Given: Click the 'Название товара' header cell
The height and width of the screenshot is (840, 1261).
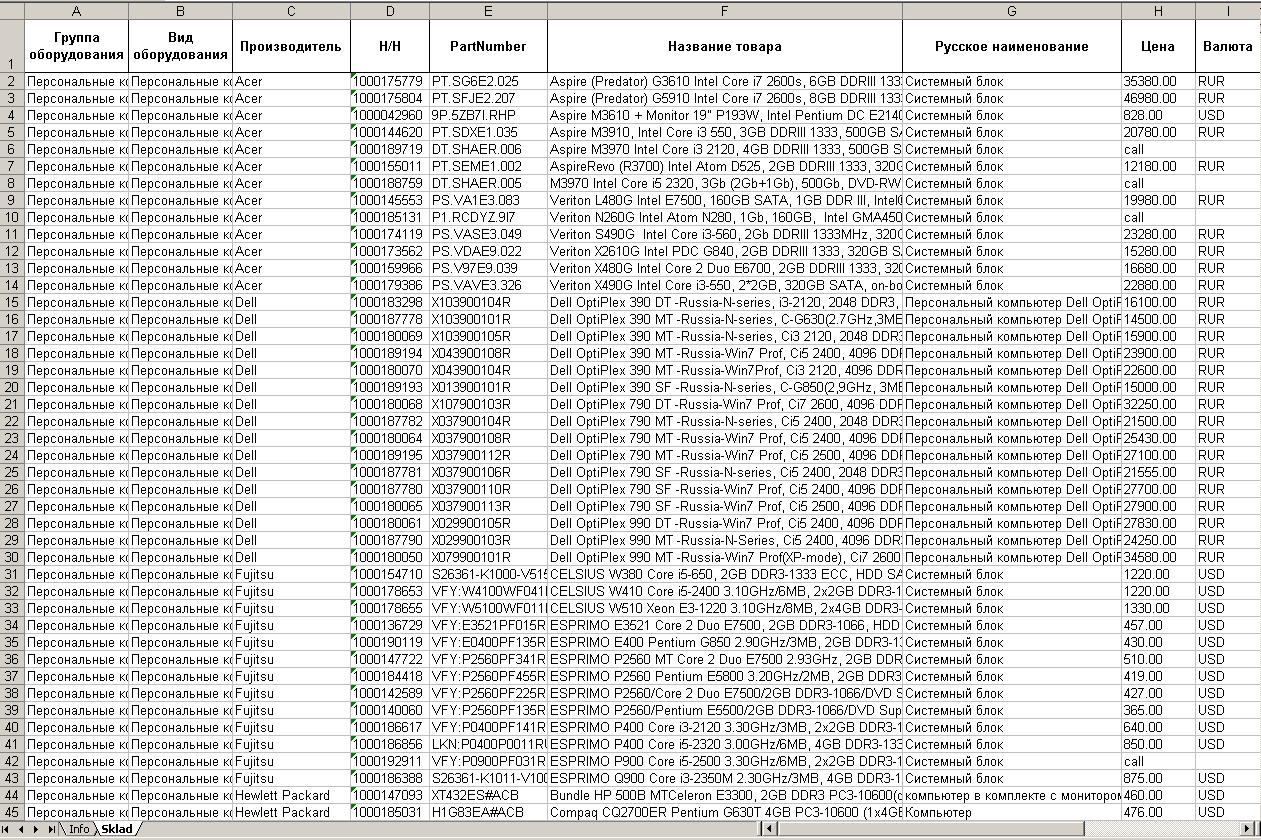Looking at the screenshot, I should pyautogui.click(x=725, y=46).
